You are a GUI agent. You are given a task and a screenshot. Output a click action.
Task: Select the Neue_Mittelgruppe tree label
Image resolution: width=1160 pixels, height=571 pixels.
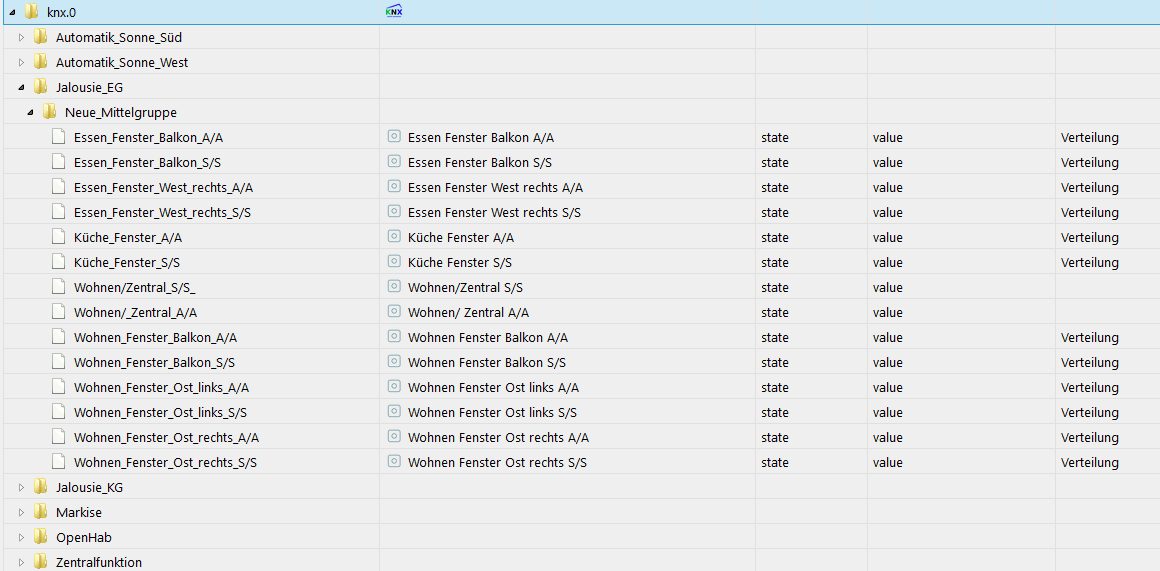(121, 112)
